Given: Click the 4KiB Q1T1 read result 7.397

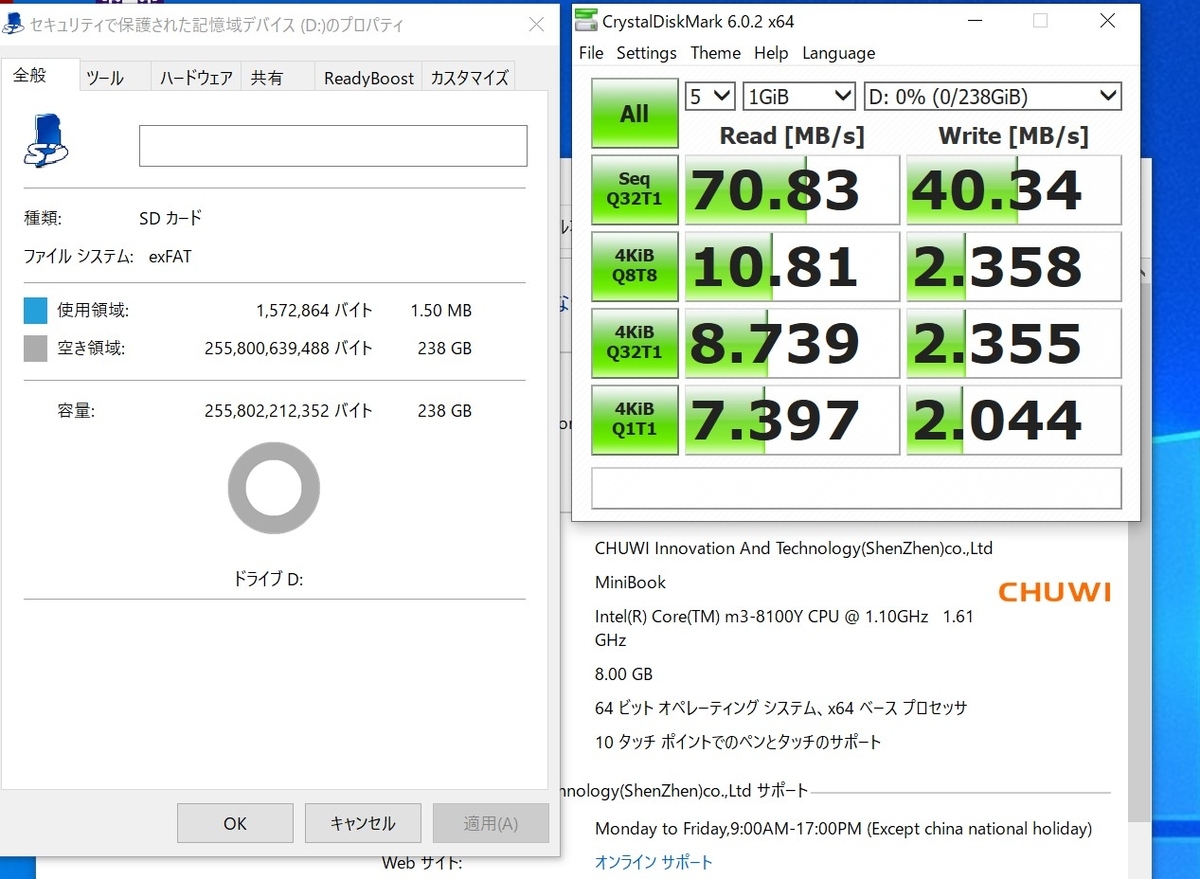Looking at the screenshot, I should click(x=792, y=420).
